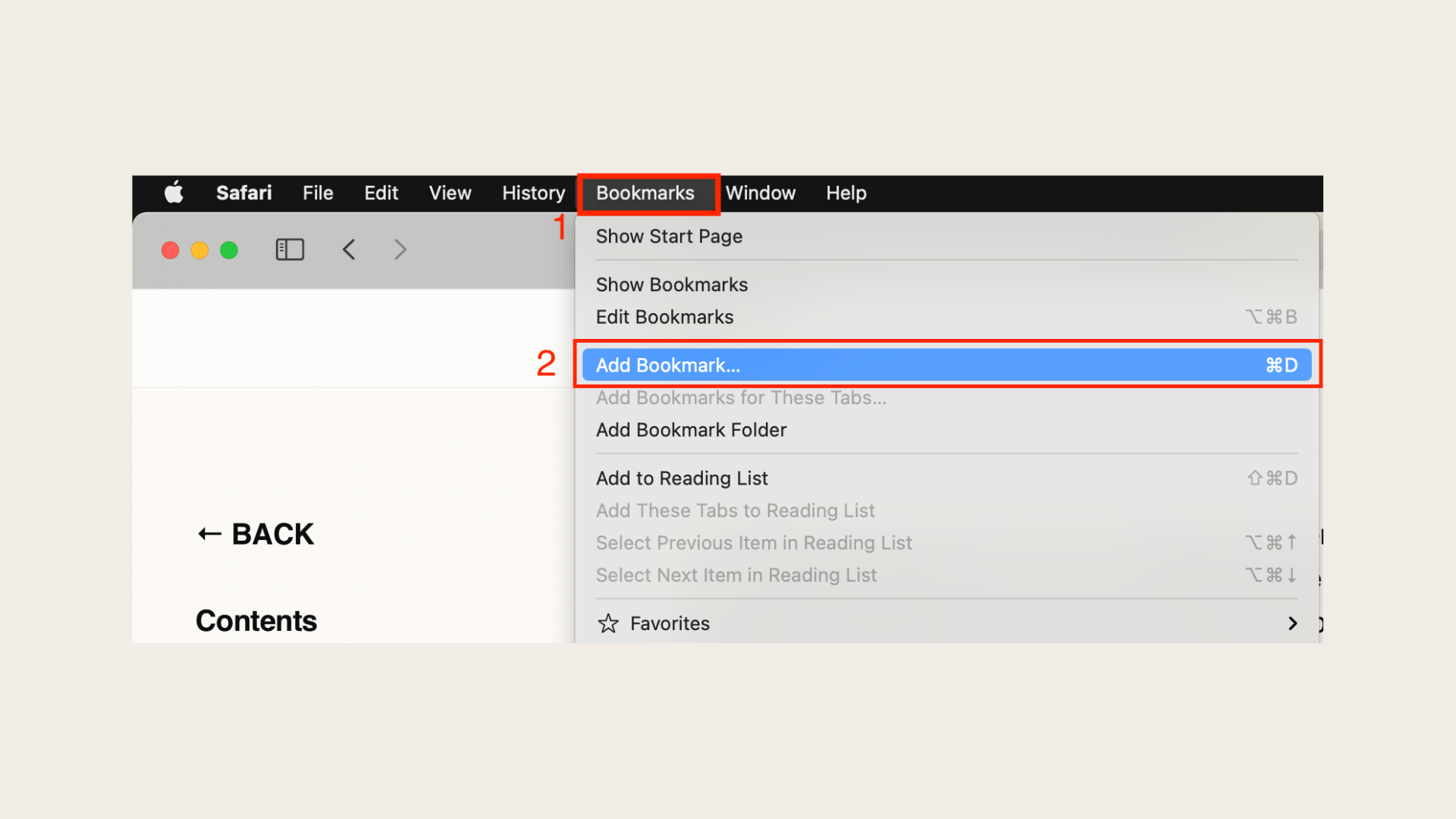Open the Safari menu
The height and width of the screenshot is (819, 1456).
(x=244, y=193)
